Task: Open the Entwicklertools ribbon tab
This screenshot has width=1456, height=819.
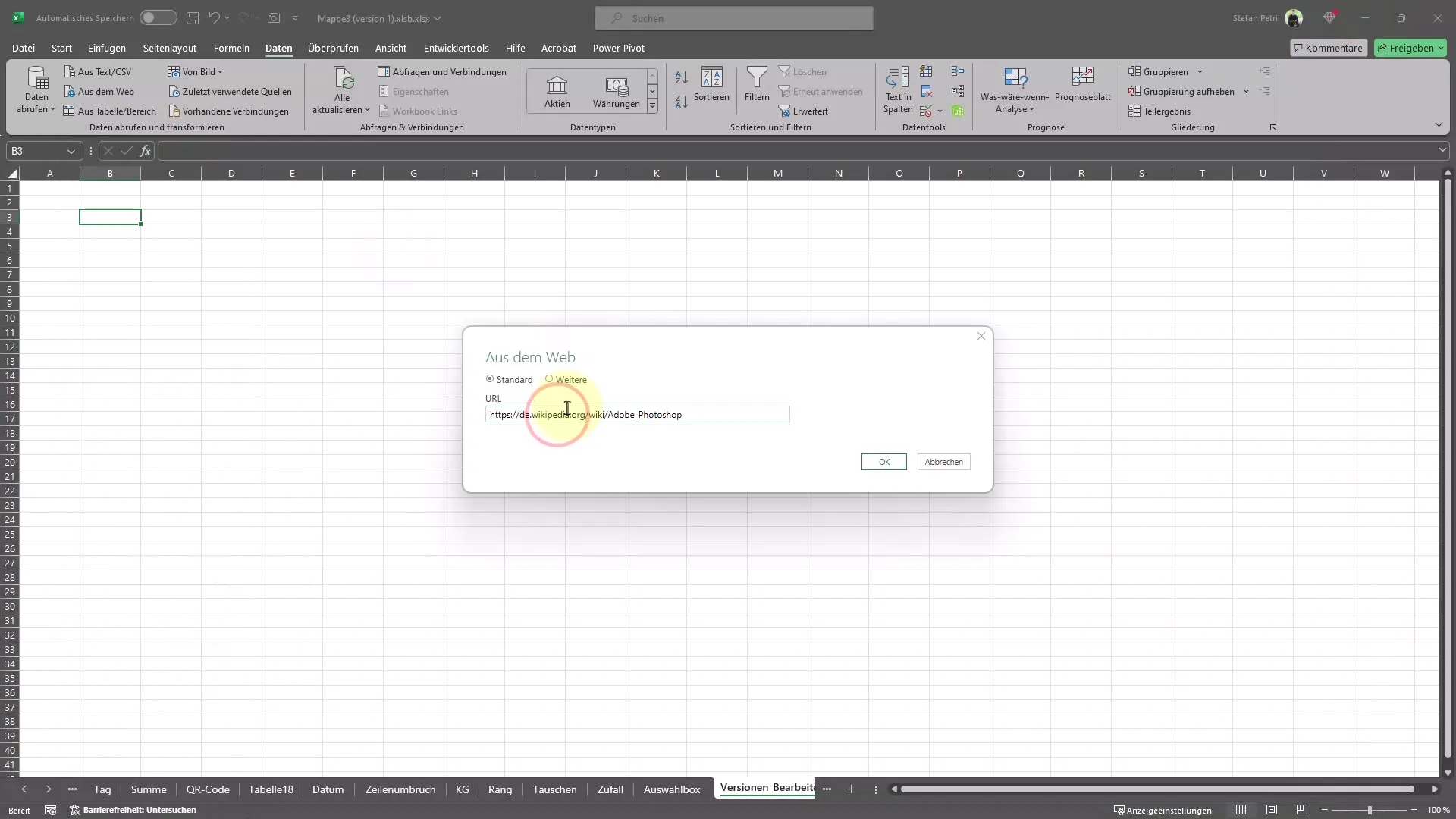Action: click(x=456, y=48)
